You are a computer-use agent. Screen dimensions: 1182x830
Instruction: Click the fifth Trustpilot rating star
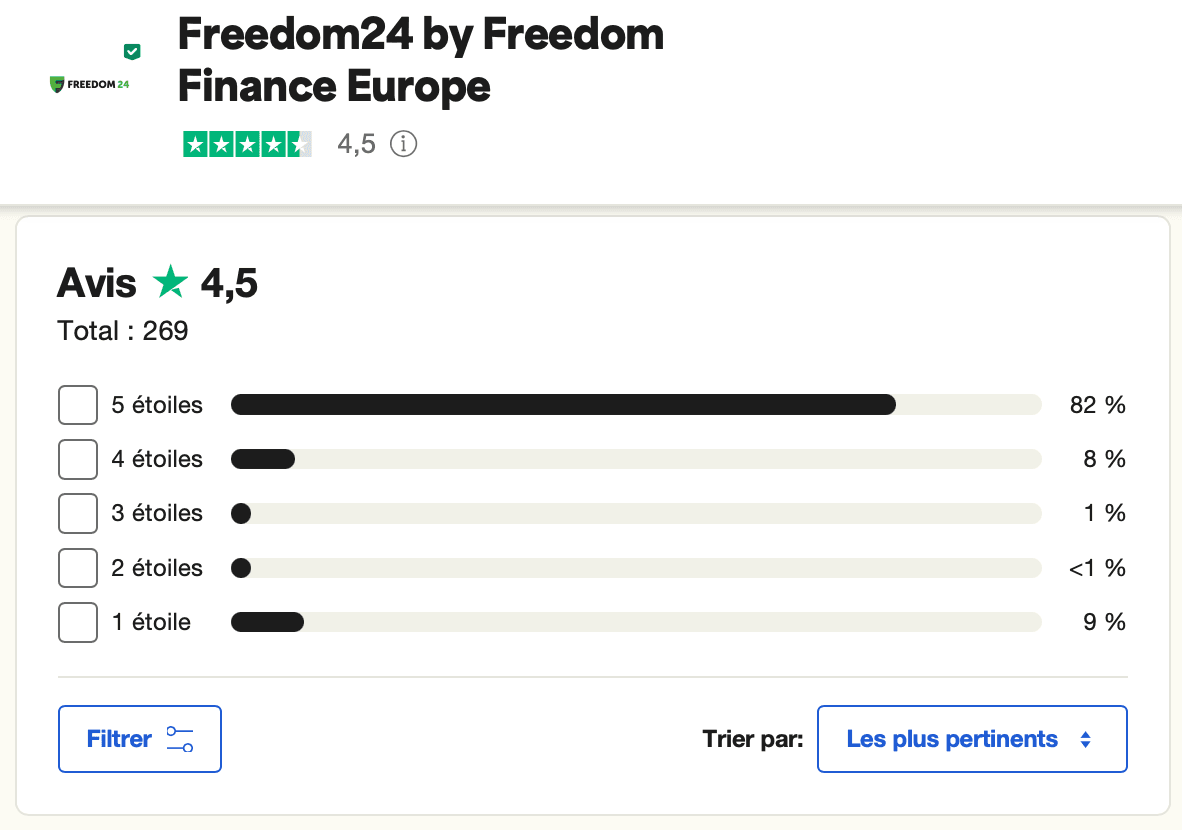[300, 143]
